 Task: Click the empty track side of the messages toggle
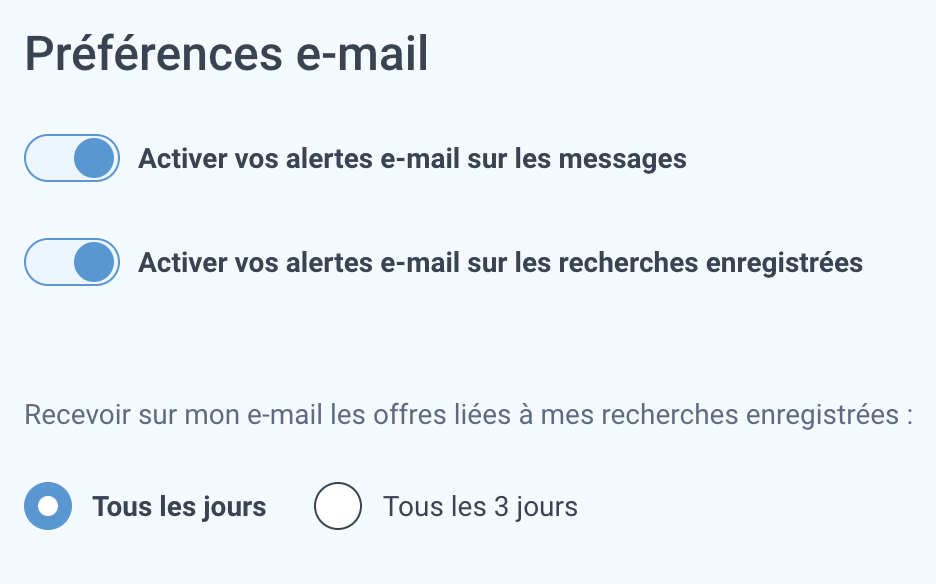(49, 158)
